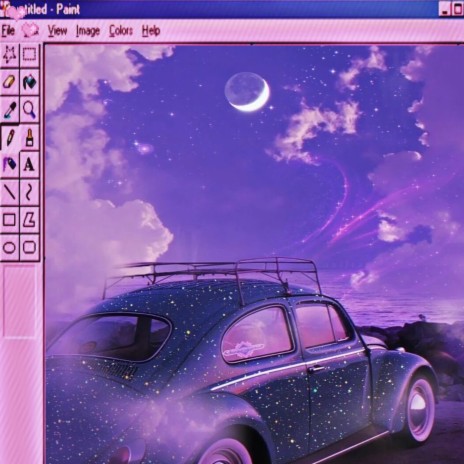Select the Text tool with letter A
Screen dimensions: 464x464
click(x=29, y=164)
